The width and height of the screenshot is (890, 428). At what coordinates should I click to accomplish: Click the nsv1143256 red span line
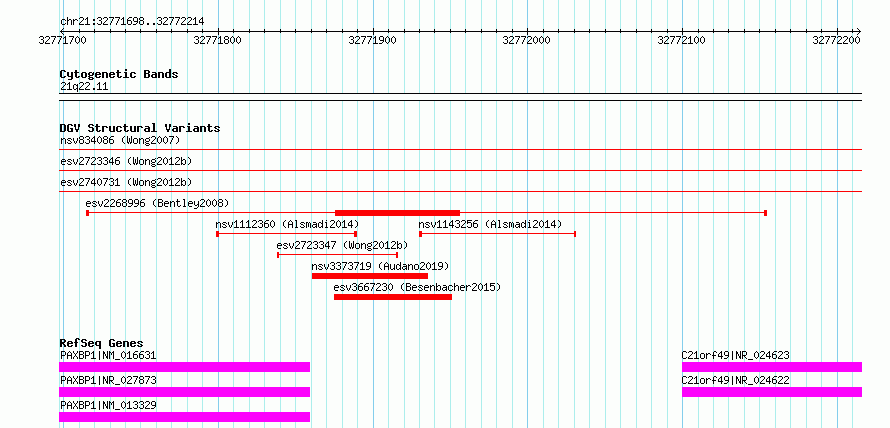click(x=498, y=234)
